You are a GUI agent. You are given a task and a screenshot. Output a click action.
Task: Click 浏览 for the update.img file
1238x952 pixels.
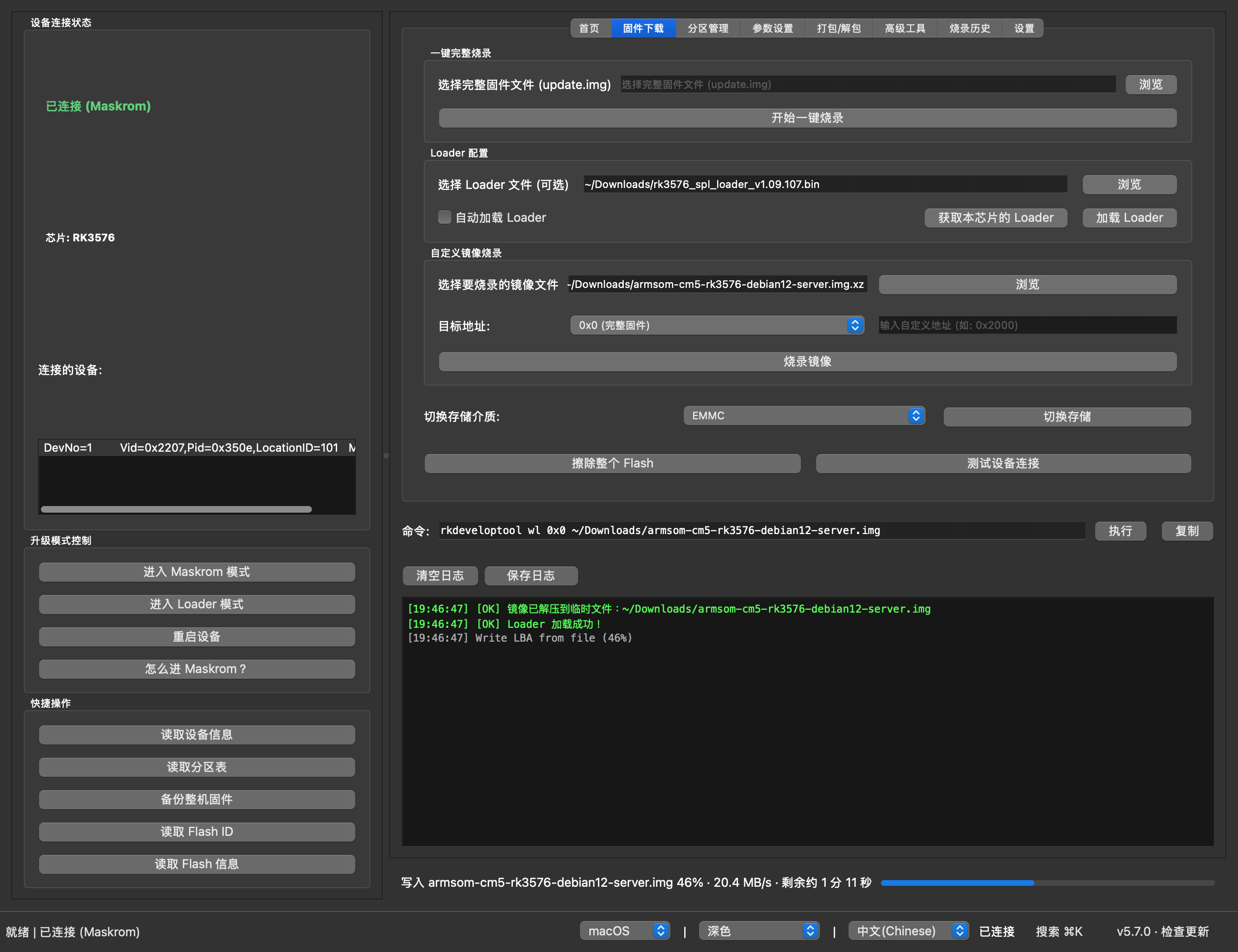point(1151,84)
